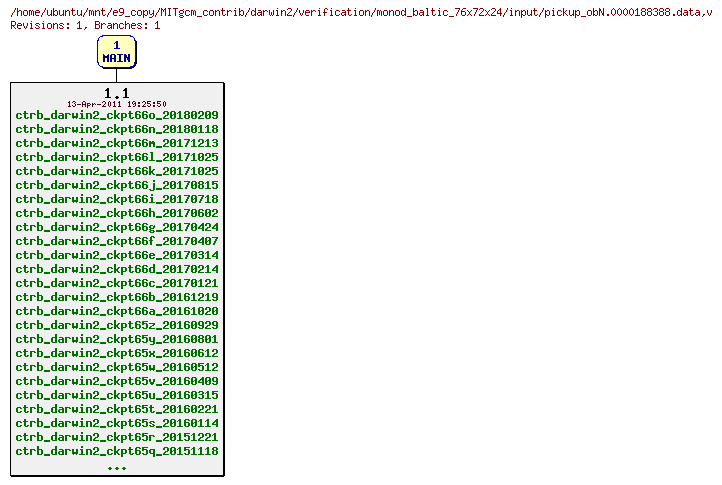Viewport: 722px width, 485px height.
Task: Select tag ctrb_darwin2_ckpt66j_20170815
Action: click(117, 185)
